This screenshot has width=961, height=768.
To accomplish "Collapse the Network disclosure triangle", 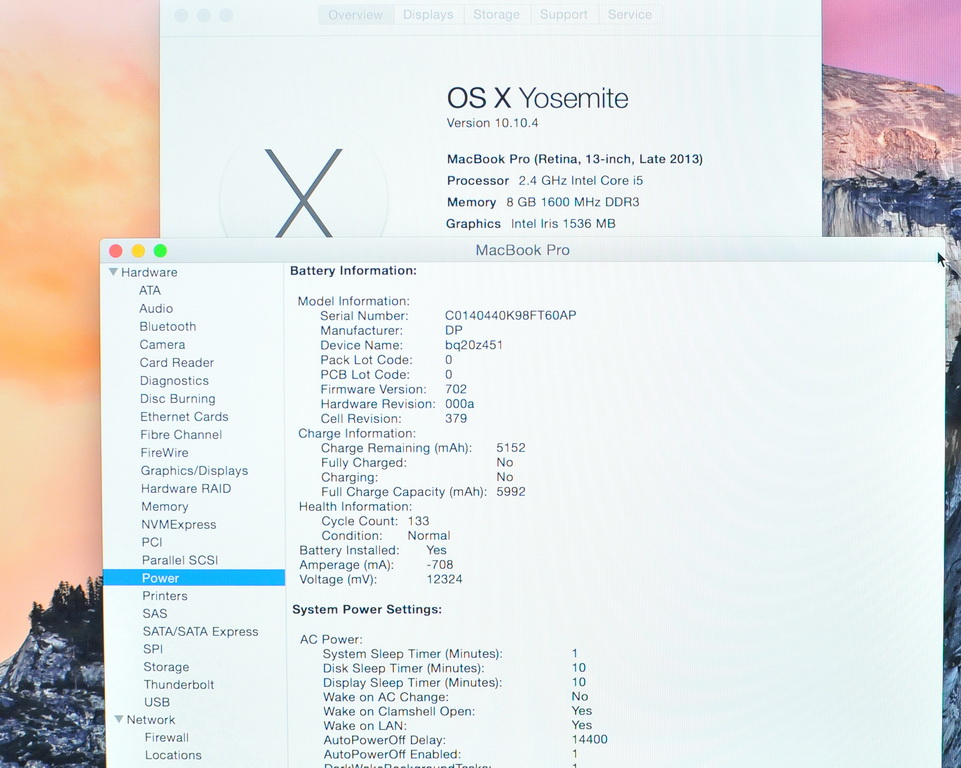I will 119,719.
